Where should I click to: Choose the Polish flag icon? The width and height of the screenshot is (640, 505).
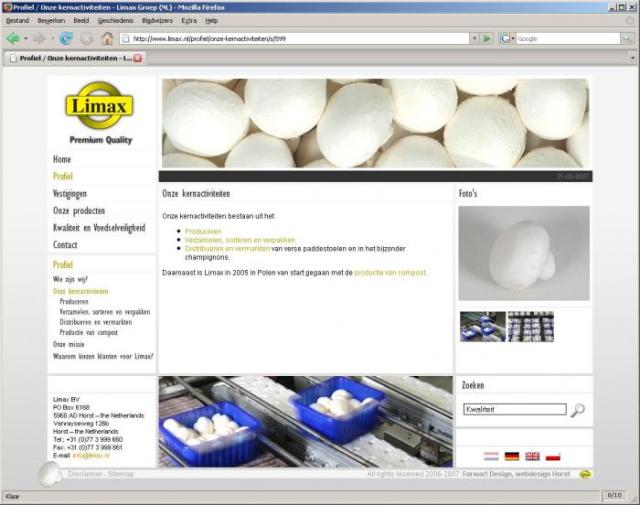(x=553, y=456)
